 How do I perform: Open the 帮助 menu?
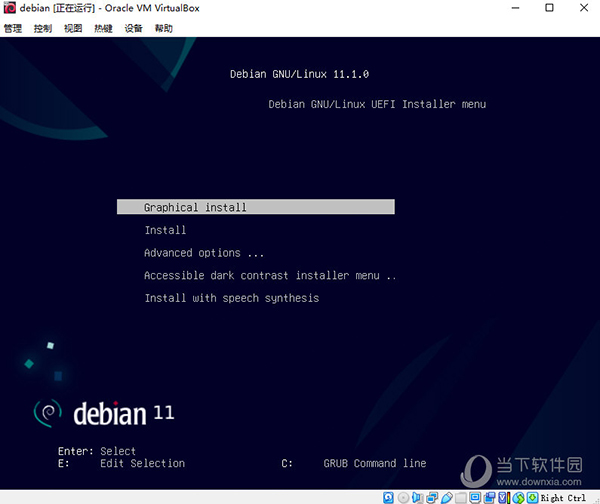point(164,28)
